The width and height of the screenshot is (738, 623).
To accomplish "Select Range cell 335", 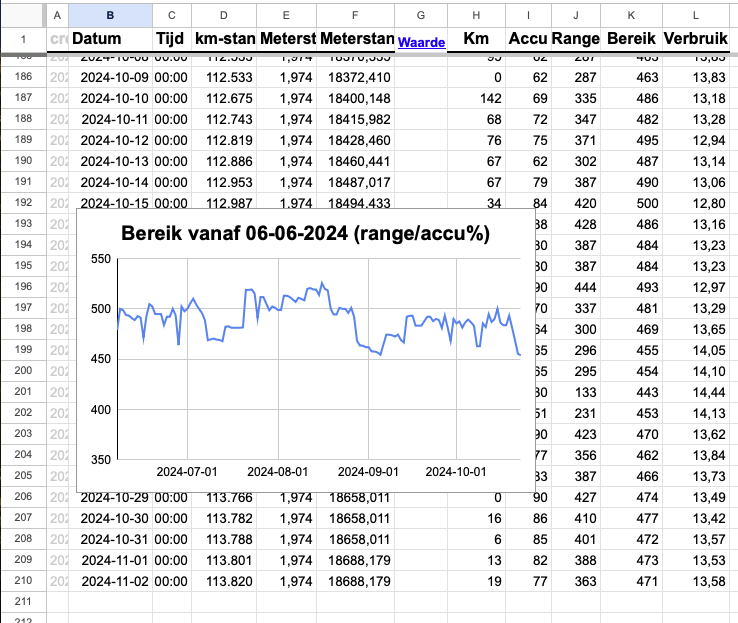I will [576, 98].
